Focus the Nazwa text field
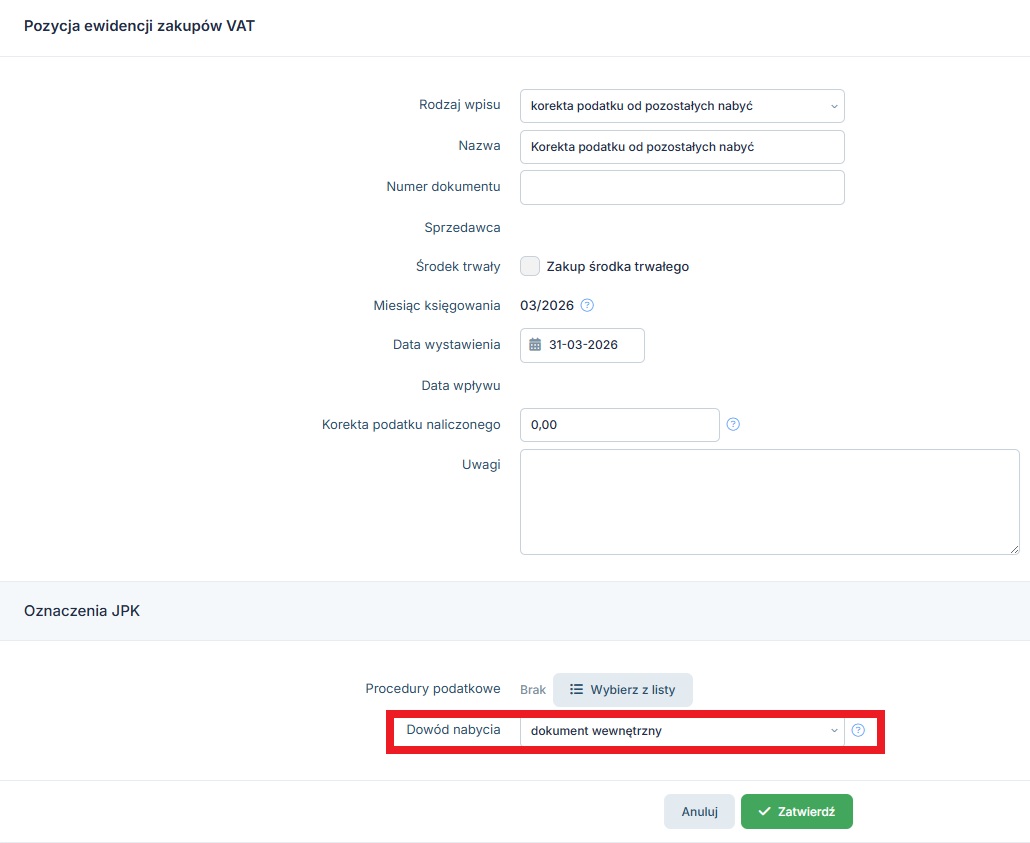Viewport: 1030px width, 843px height. pos(682,146)
